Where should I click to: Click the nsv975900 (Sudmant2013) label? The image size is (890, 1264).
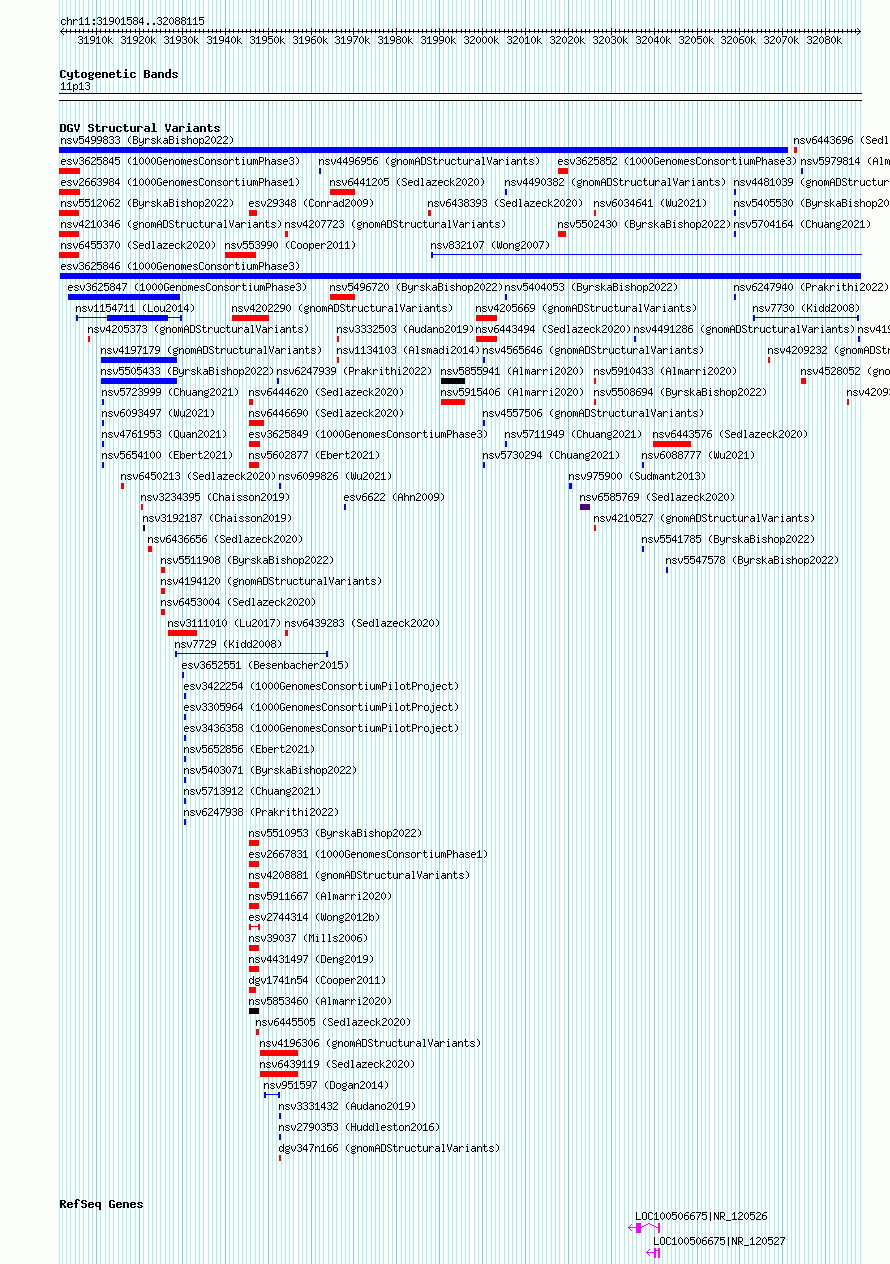636,476
